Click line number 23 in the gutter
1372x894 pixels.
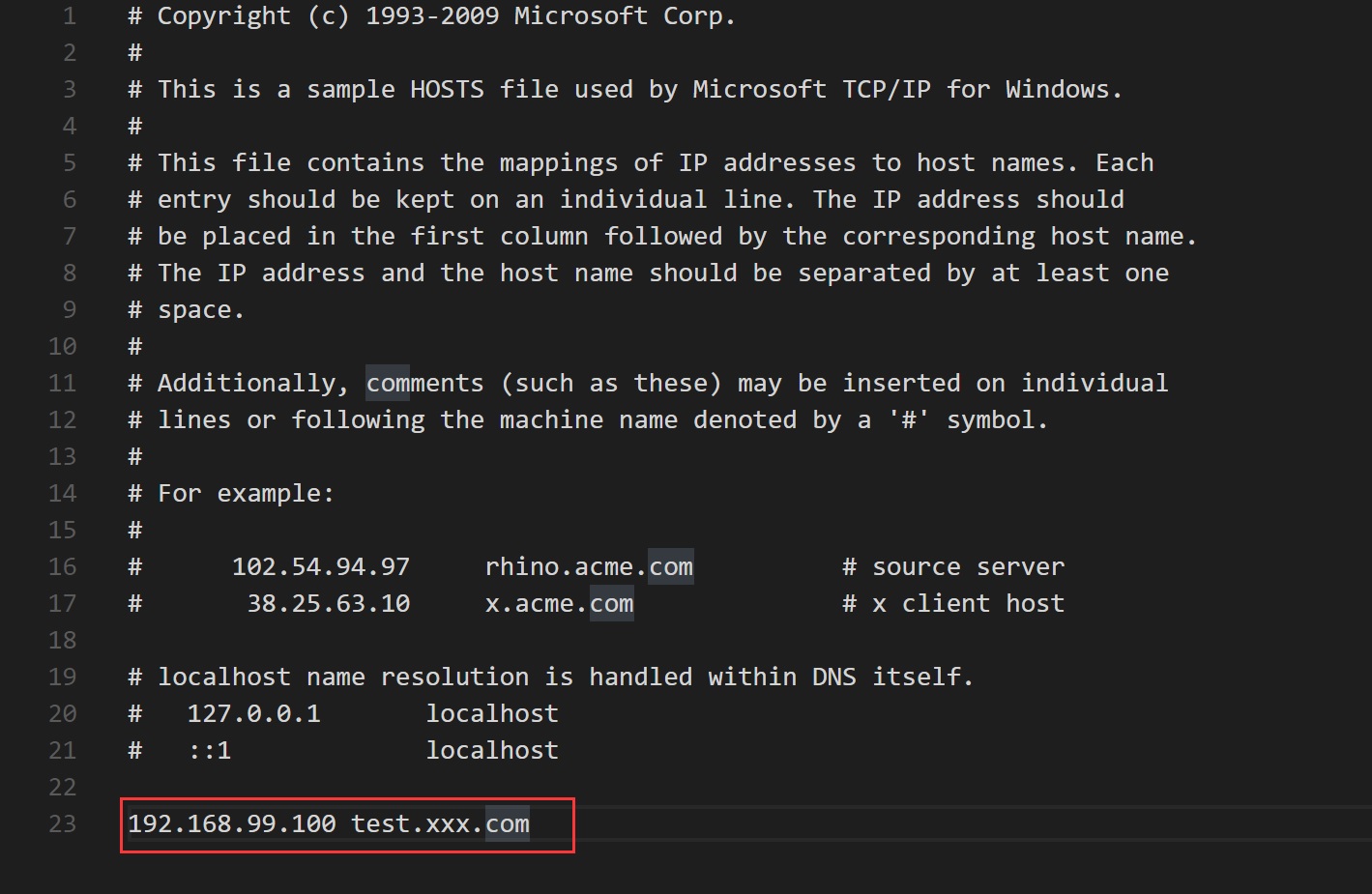pos(63,823)
